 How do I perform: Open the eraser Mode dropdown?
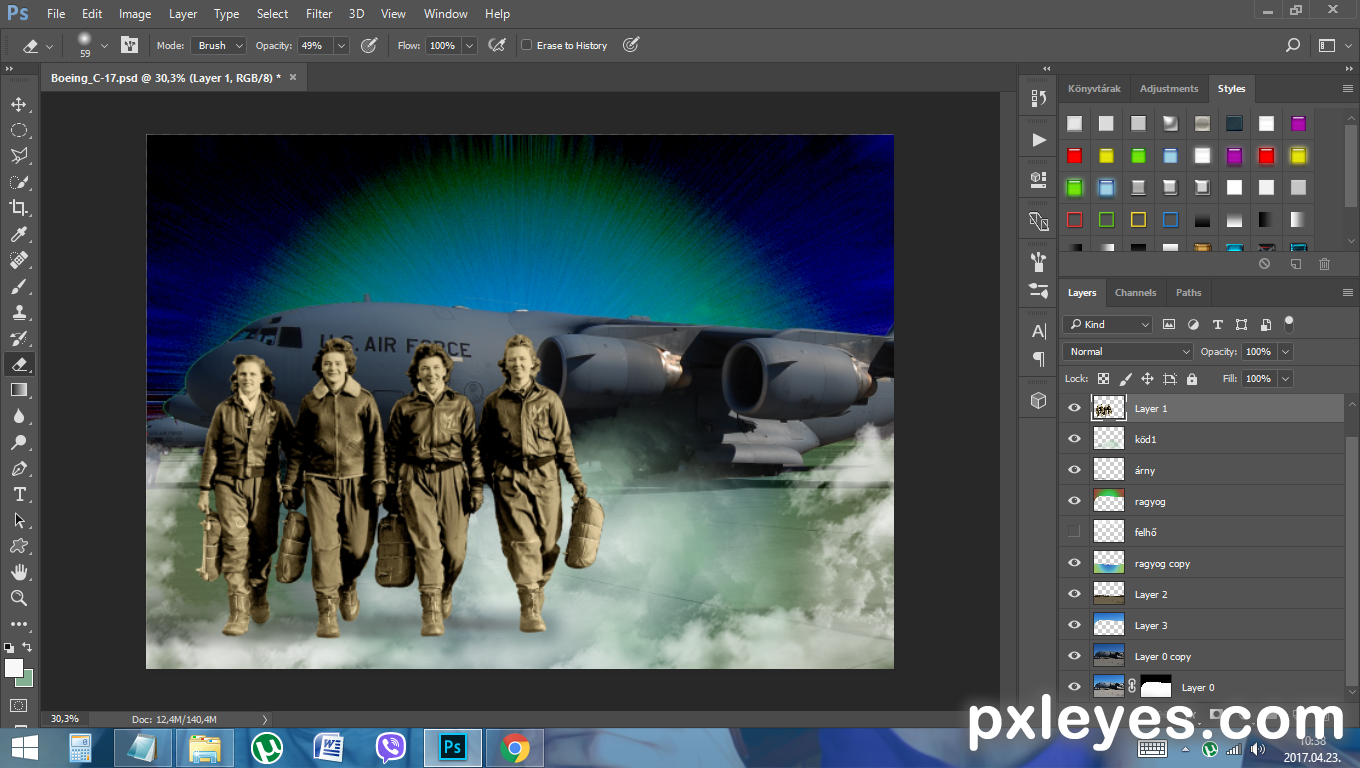(219, 45)
